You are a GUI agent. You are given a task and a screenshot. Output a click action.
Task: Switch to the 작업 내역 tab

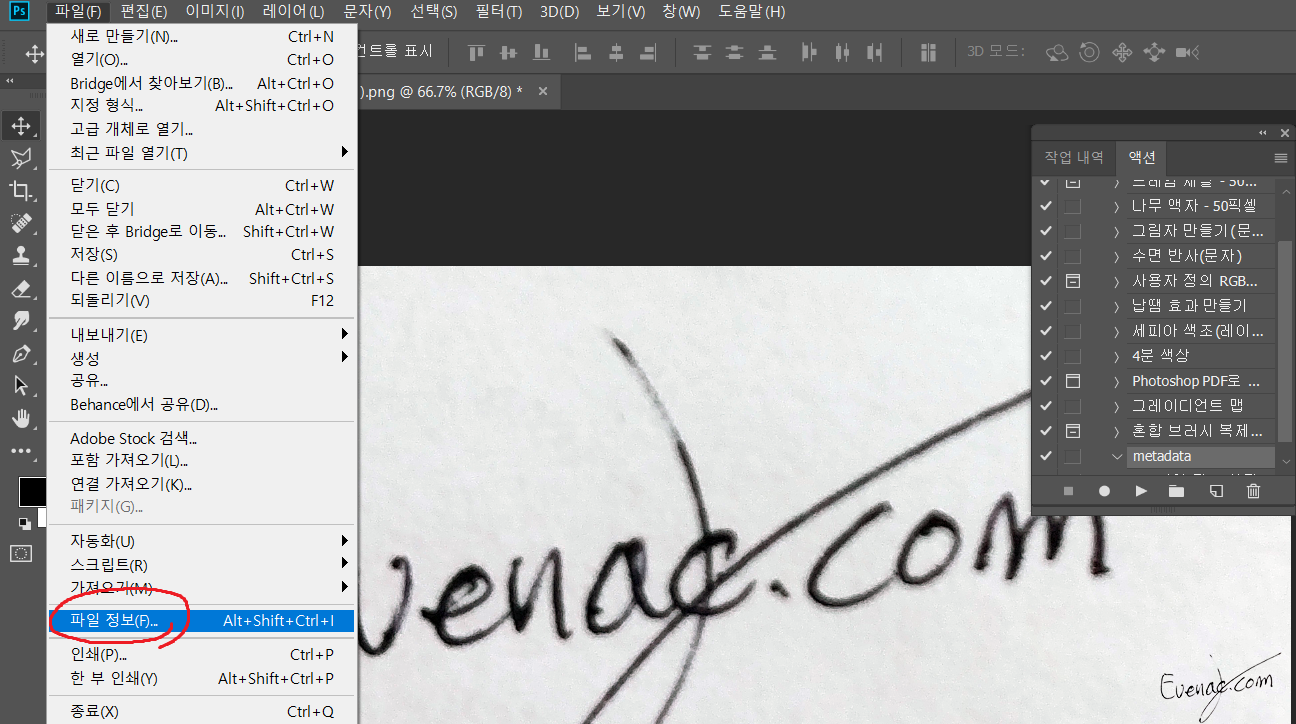tap(1074, 157)
